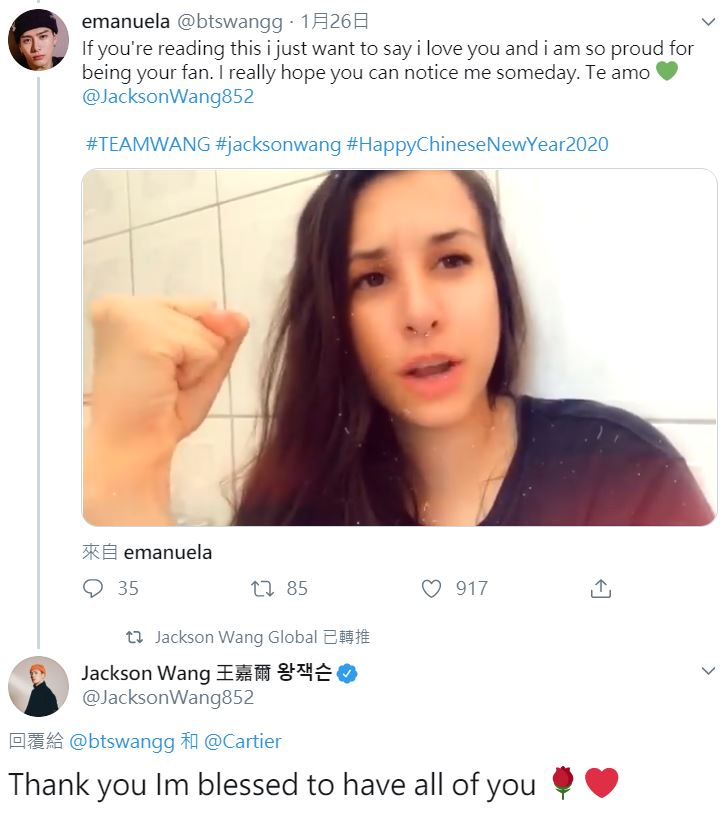
Task: Play the embedded video thumbnail
Action: pos(399,347)
